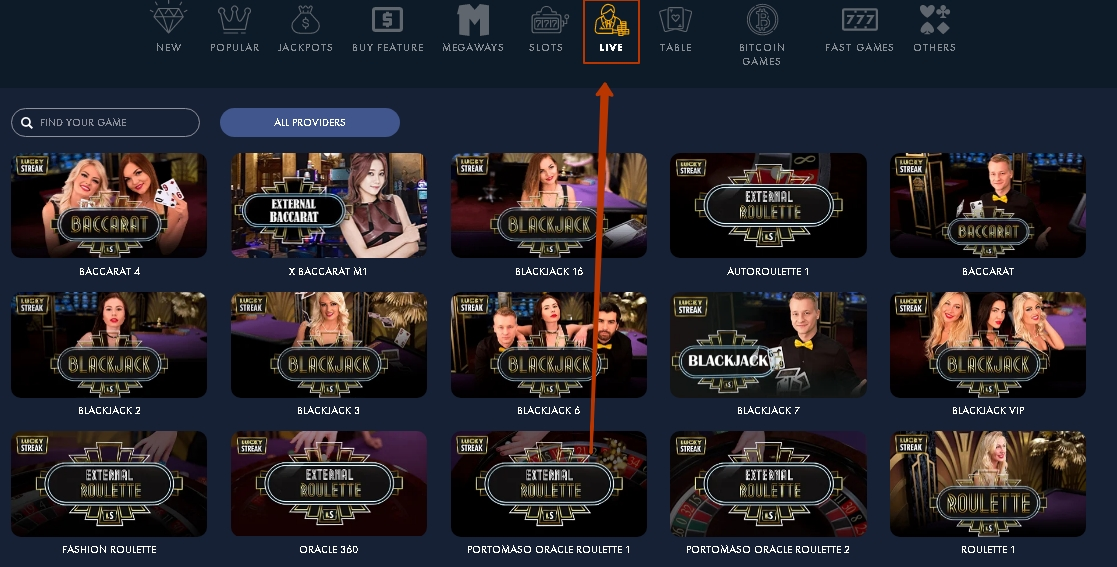The width and height of the screenshot is (1117, 567).
Task: Focus the Find Your Game search field
Action: click(x=105, y=123)
